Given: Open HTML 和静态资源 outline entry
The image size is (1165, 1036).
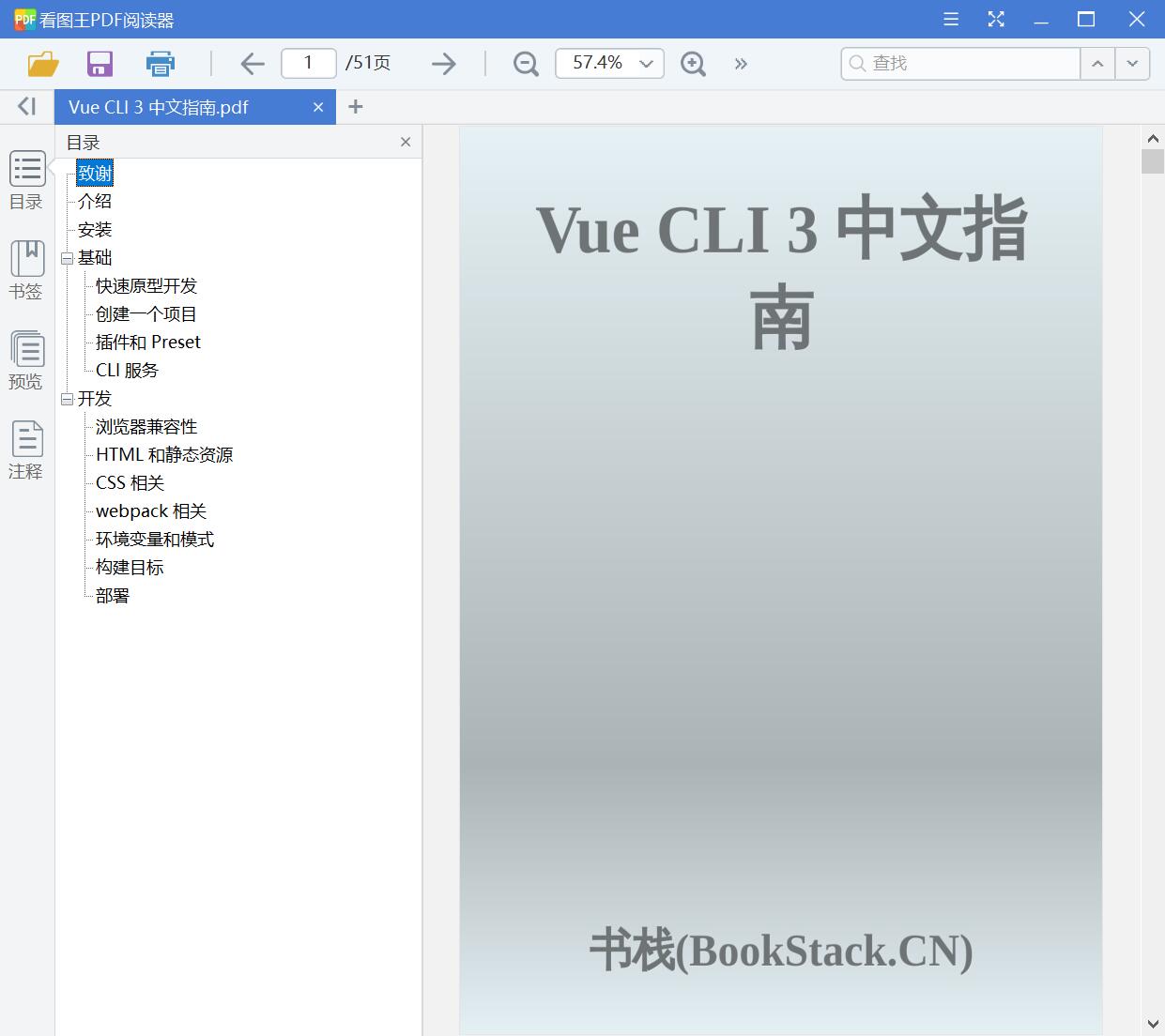Looking at the screenshot, I should point(164,454).
